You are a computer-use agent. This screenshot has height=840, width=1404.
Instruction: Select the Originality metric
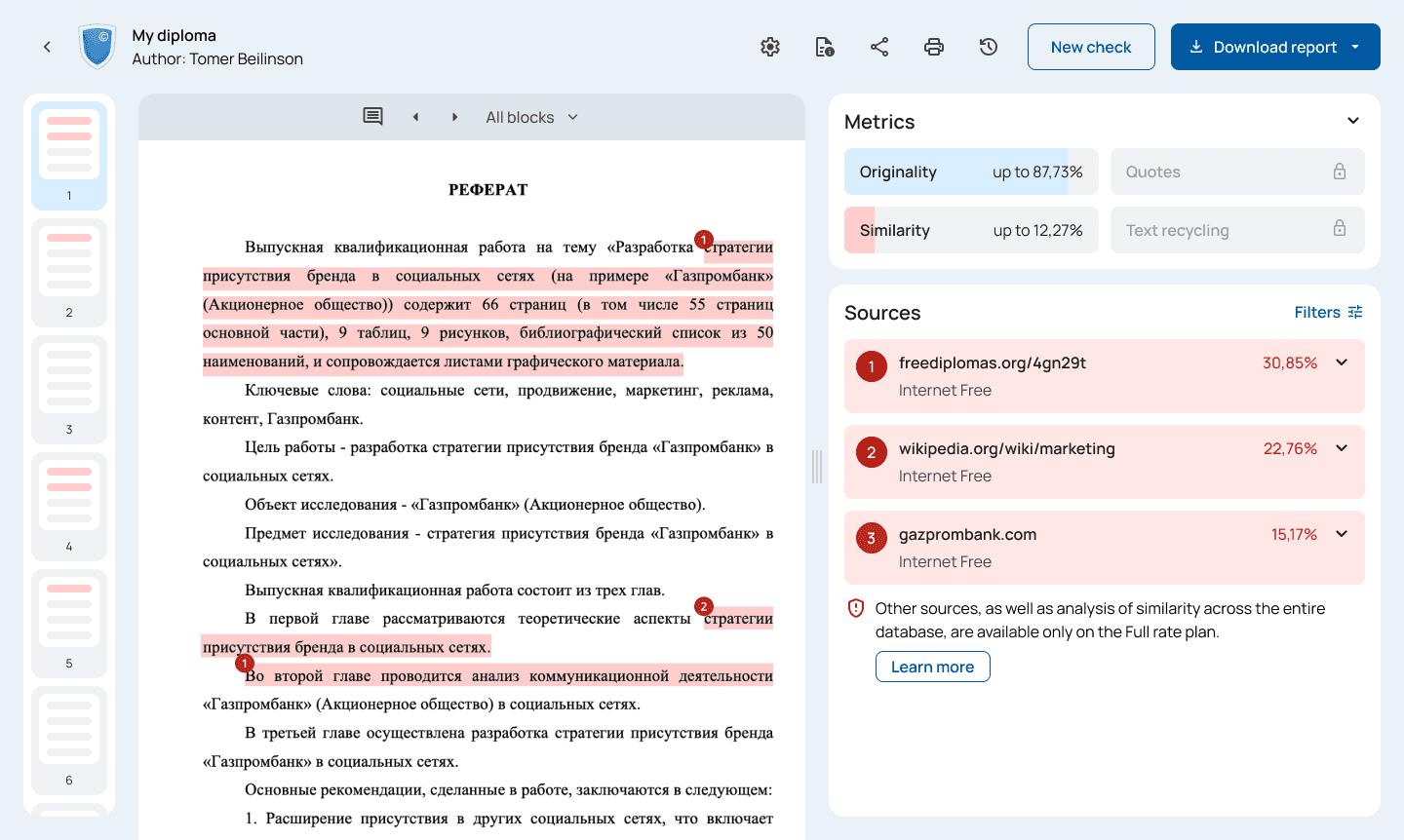click(x=971, y=172)
